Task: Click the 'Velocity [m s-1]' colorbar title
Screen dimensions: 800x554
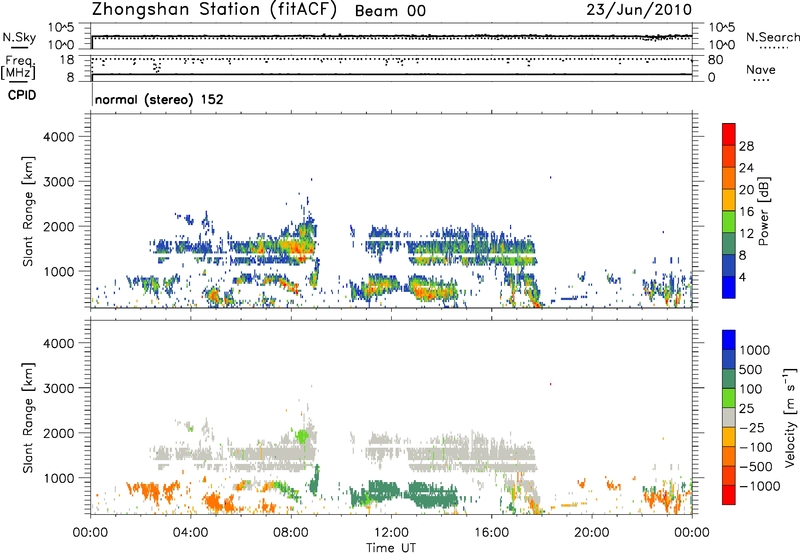Action: (790, 417)
